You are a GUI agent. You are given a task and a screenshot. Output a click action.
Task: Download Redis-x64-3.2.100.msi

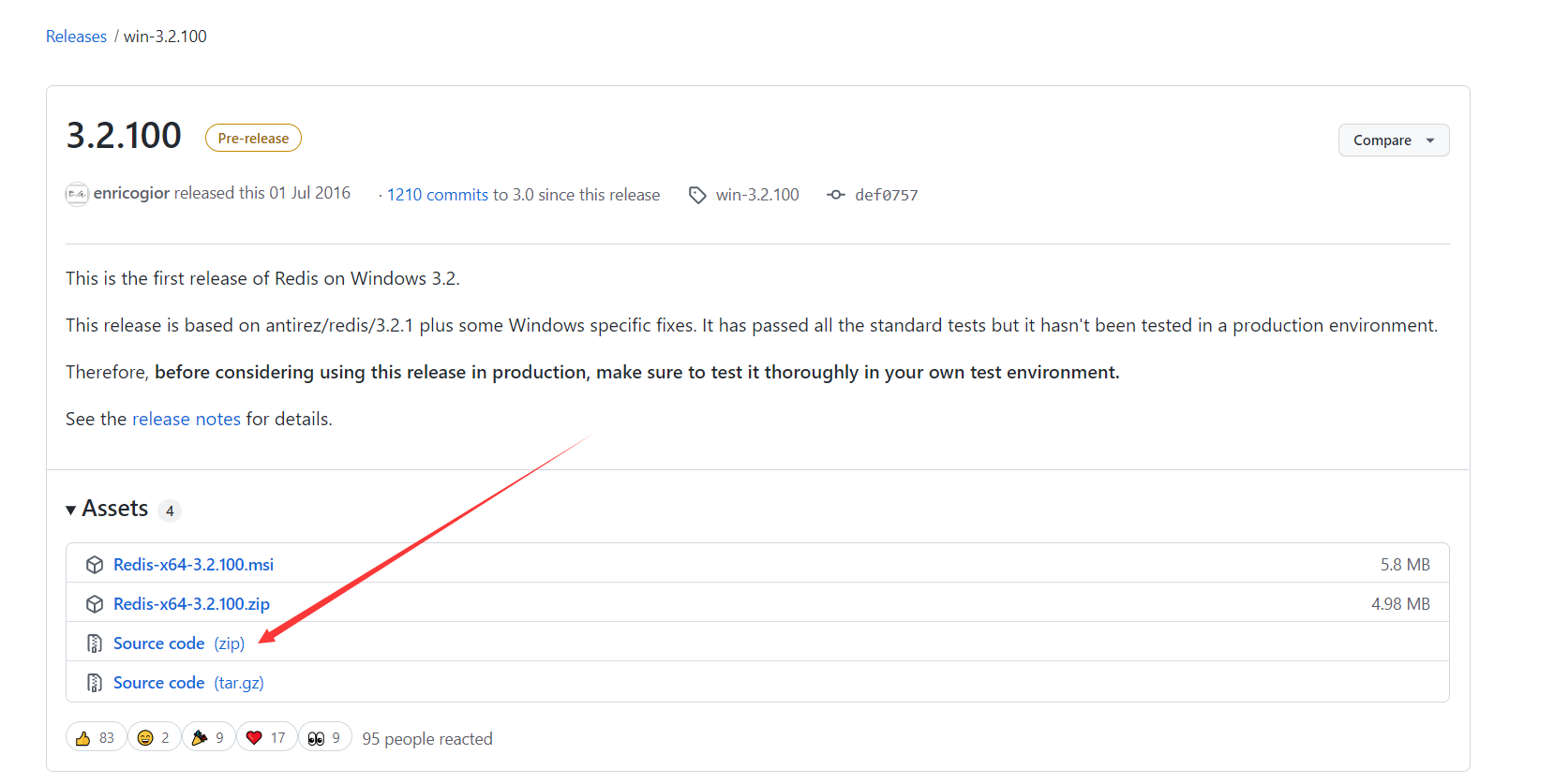coord(193,565)
